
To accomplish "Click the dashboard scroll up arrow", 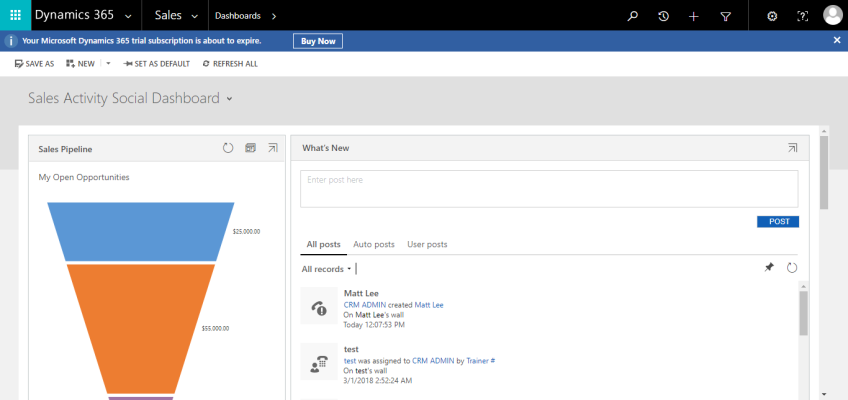I will point(824,131).
